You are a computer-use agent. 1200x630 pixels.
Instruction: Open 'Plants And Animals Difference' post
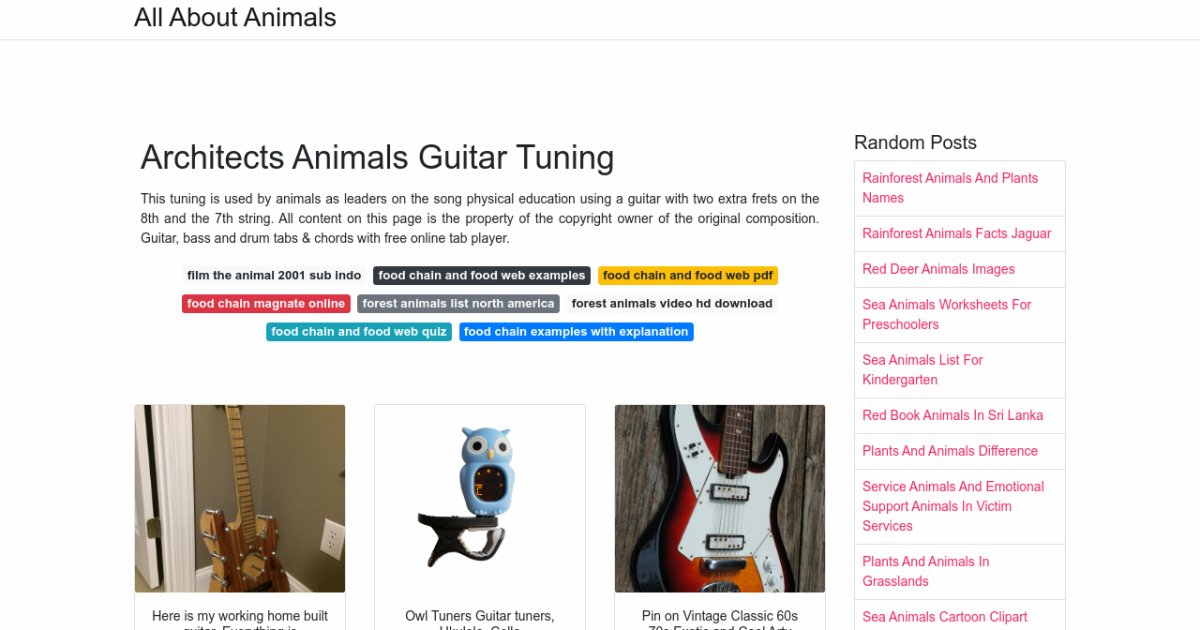click(x=950, y=451)
